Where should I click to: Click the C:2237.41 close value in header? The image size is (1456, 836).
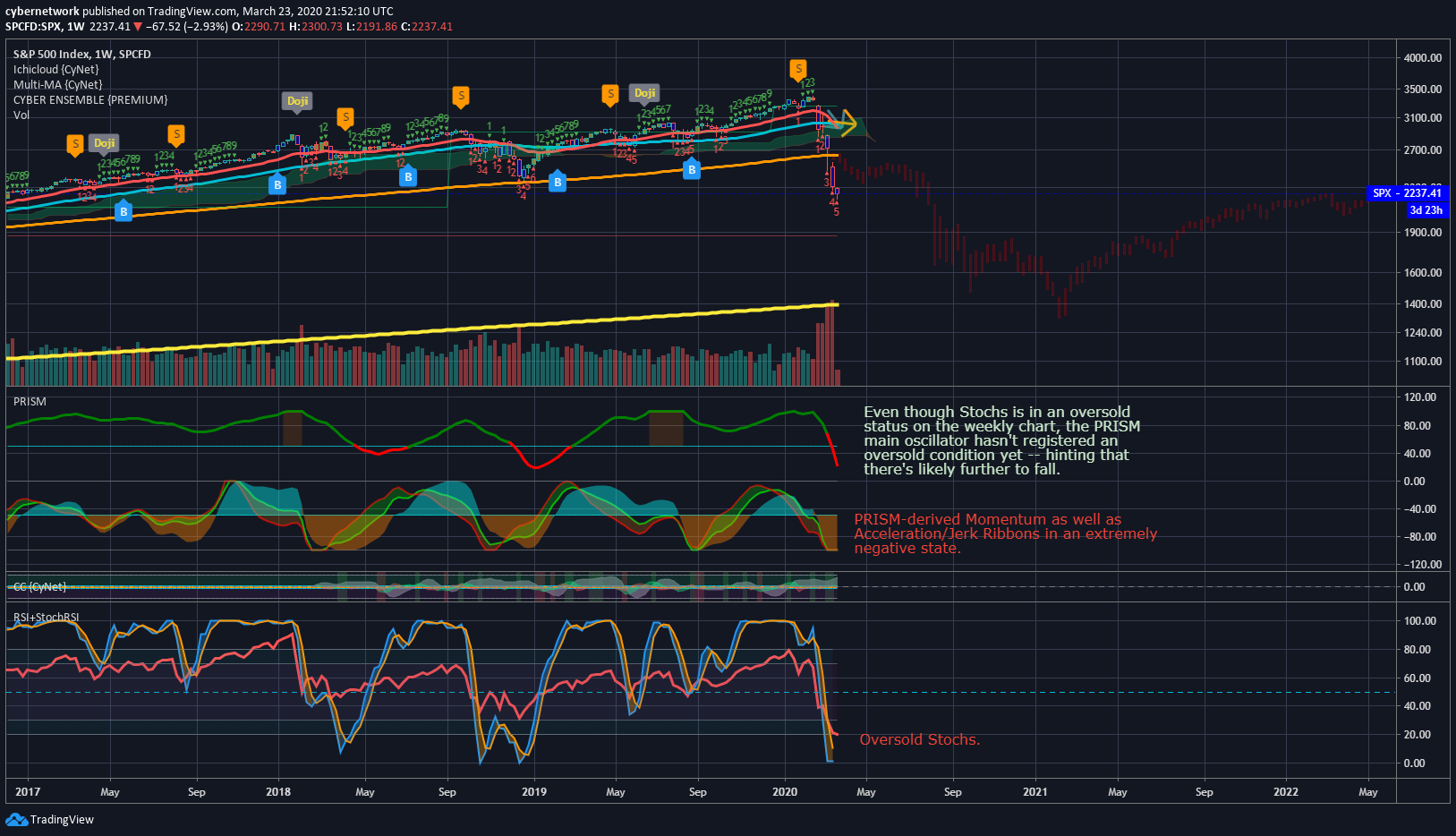point(427,27)
